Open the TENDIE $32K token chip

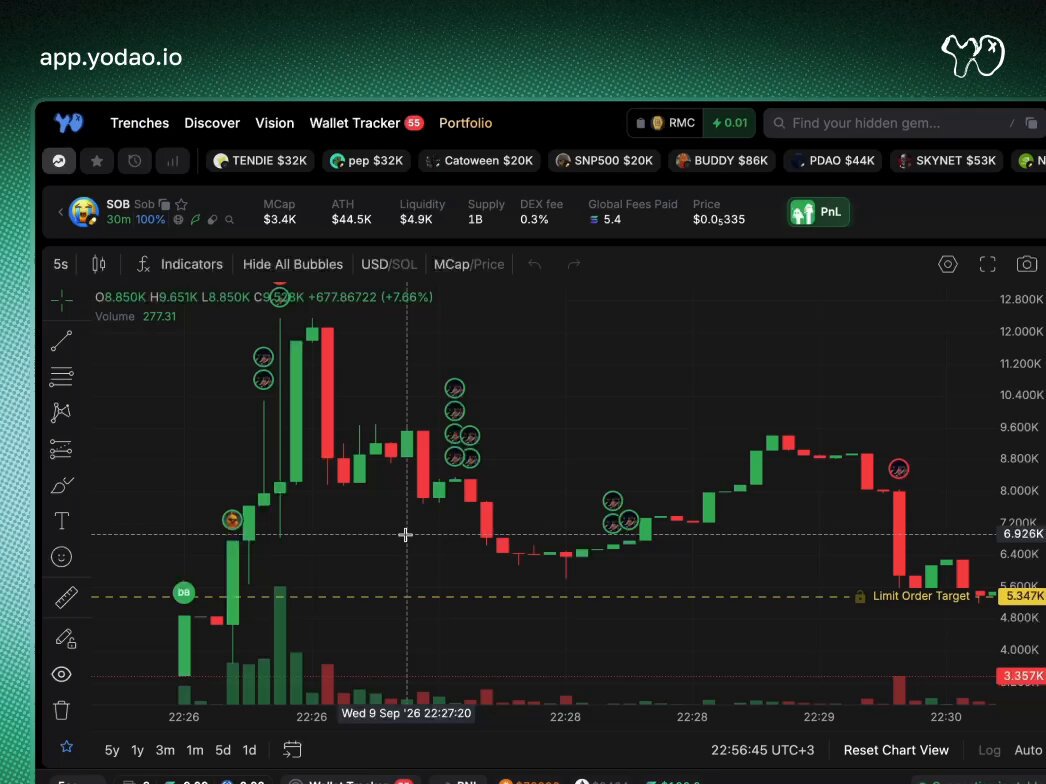coord(260,161)
